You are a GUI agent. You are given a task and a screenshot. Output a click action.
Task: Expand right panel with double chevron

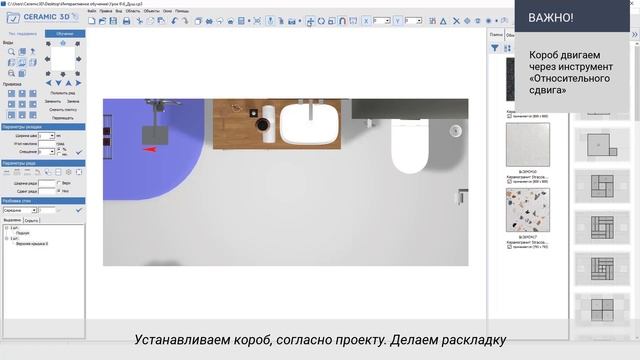point(635,35)
